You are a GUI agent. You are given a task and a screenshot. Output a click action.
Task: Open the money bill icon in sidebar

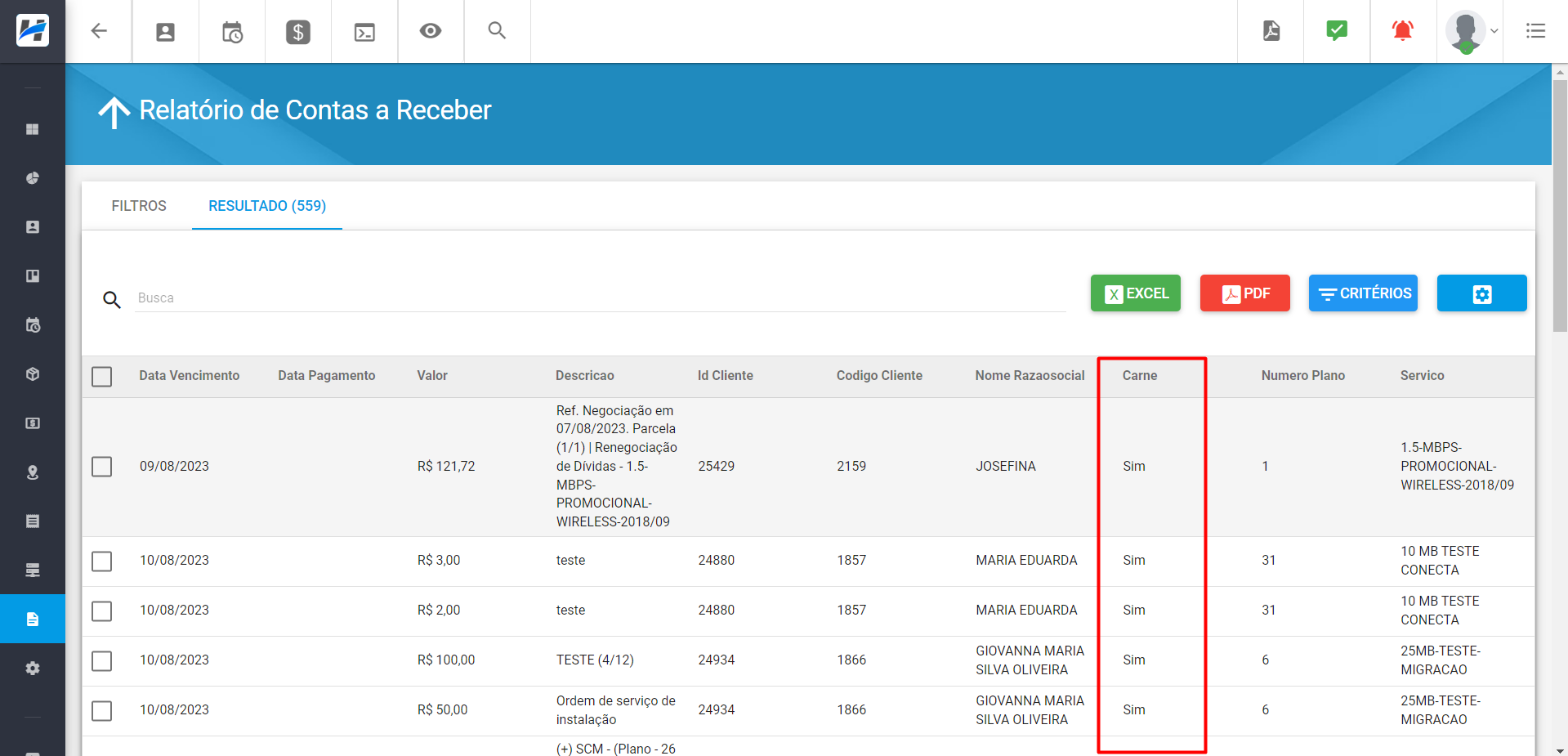[33, 423]
